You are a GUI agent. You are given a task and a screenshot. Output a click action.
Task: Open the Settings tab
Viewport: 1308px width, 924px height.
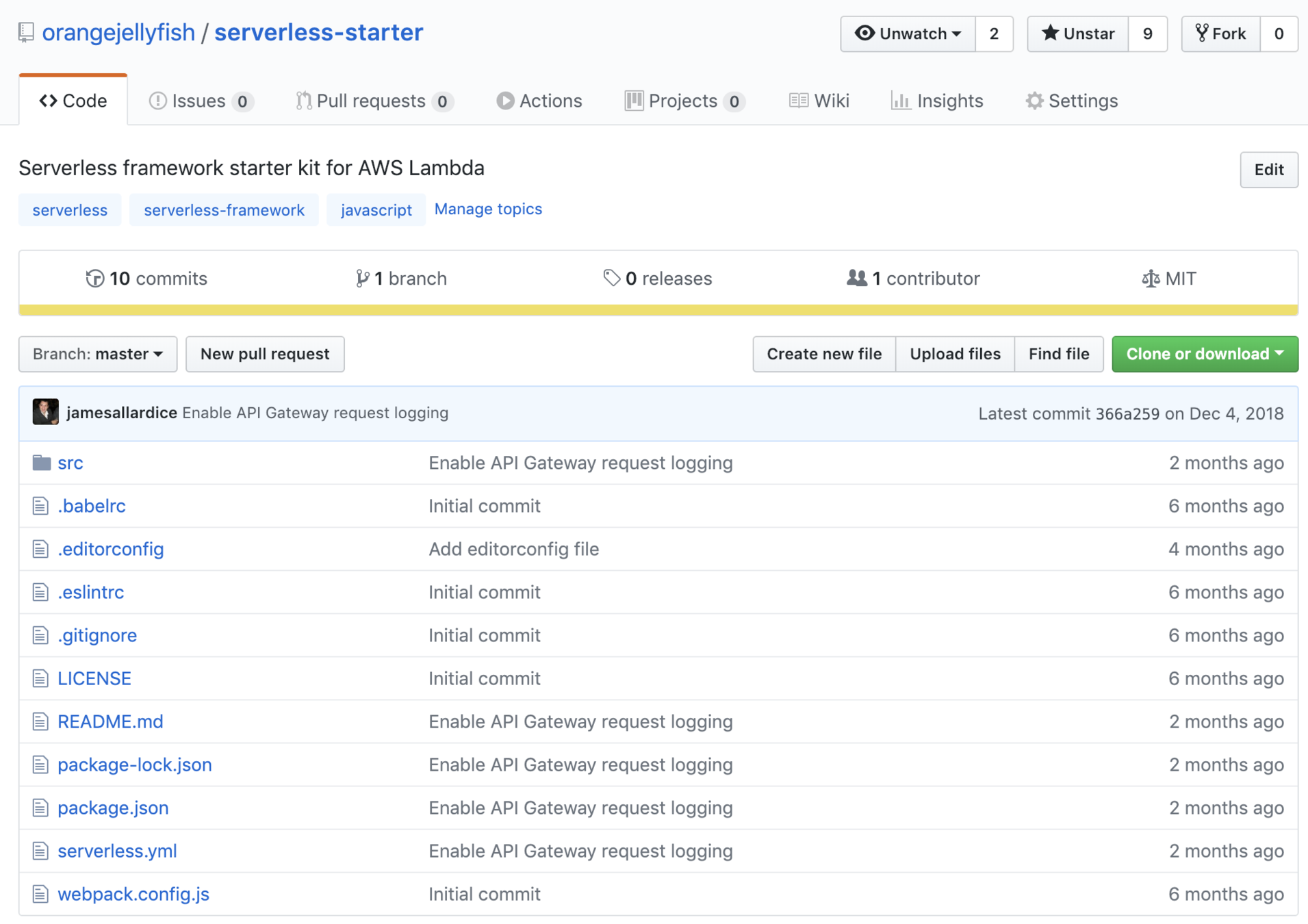(x=1072, y=101)
